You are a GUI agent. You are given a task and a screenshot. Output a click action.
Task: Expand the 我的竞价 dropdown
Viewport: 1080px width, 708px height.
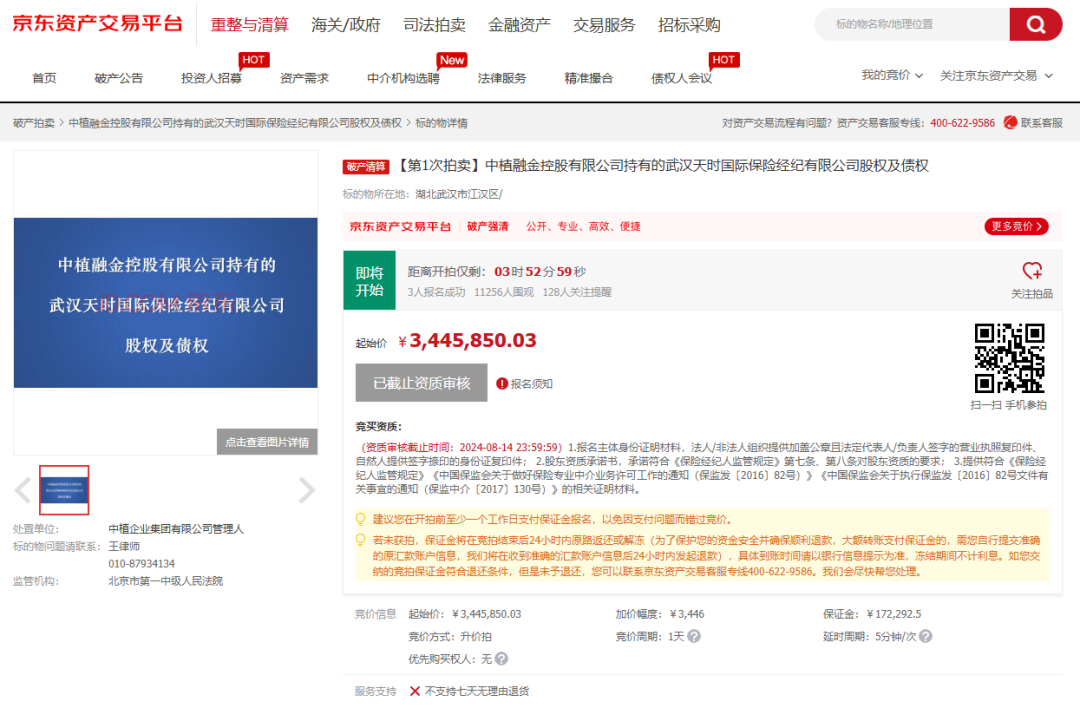coord(891,75)
